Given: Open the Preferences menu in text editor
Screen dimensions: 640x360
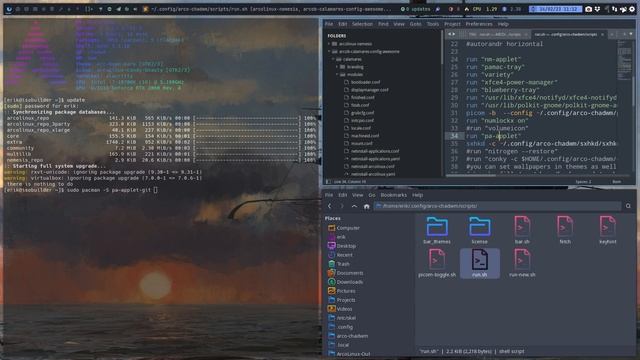Looking at the screenshot, I should pos(479,24).
